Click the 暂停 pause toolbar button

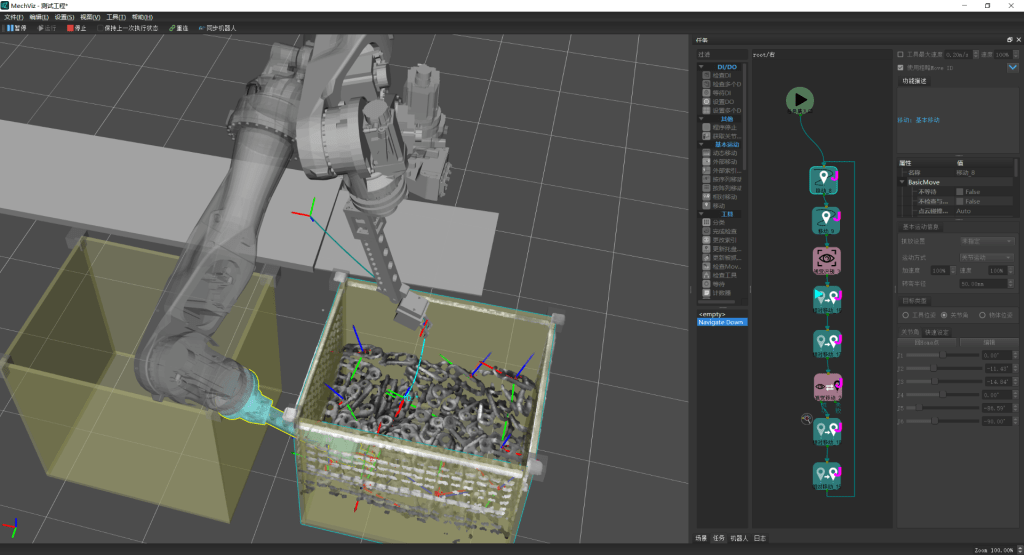(x=17, y=28)
